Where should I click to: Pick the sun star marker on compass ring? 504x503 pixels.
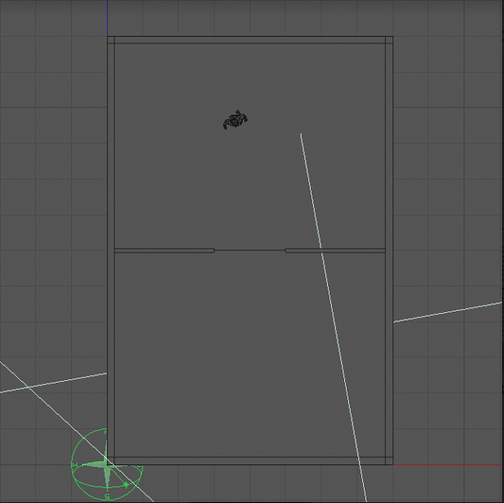pyautogui.click(x=126, y=485)
